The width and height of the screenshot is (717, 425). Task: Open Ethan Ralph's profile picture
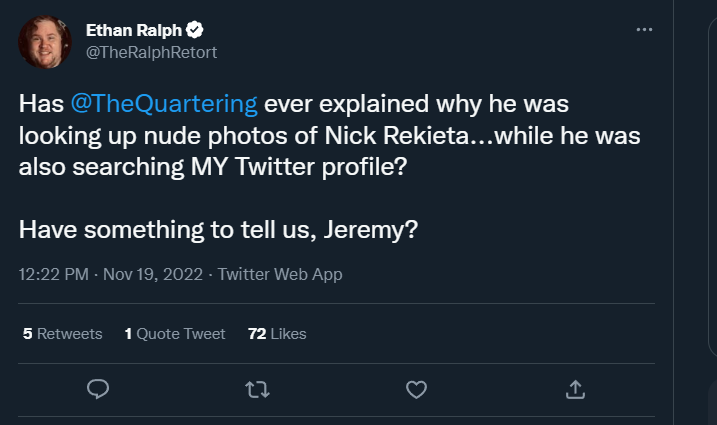click(43, 41)
